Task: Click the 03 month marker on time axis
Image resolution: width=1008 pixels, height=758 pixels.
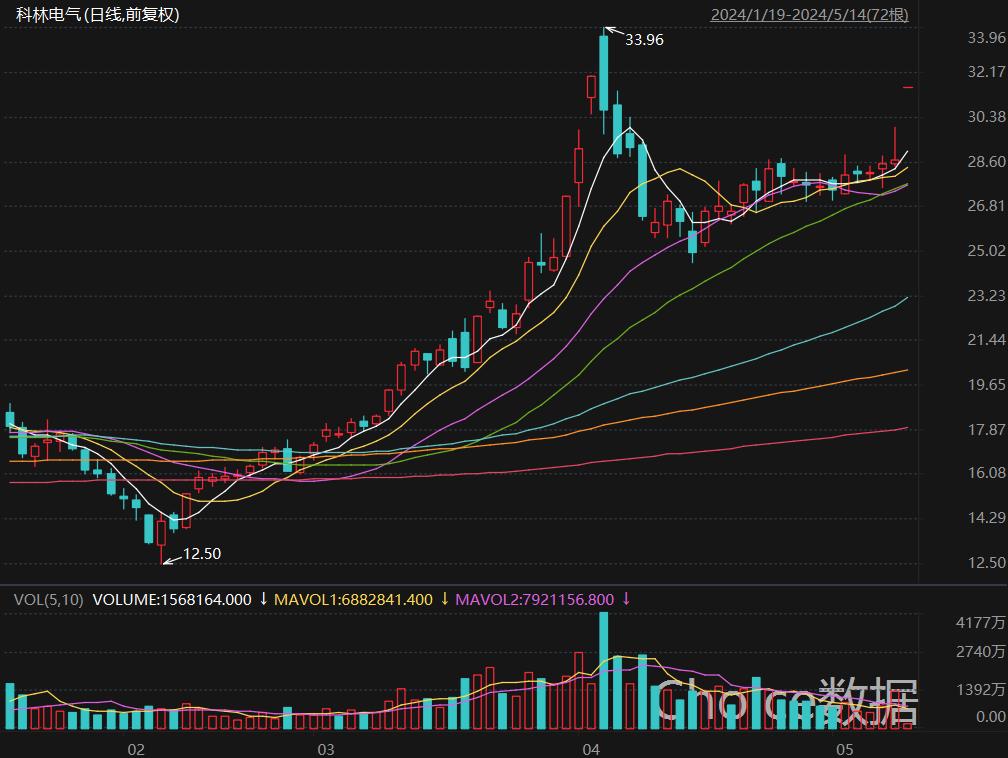Action: (326, 749)
